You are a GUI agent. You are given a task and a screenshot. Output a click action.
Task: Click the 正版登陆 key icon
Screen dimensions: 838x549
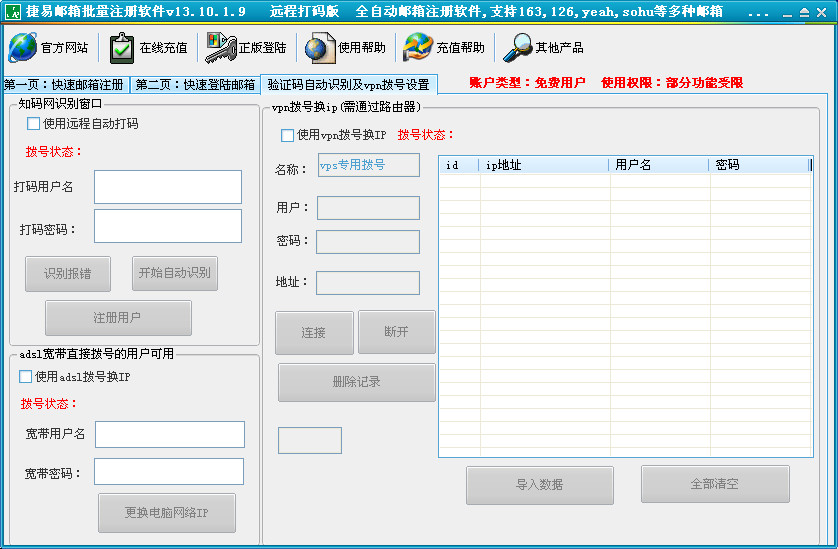tap(220, 47)
